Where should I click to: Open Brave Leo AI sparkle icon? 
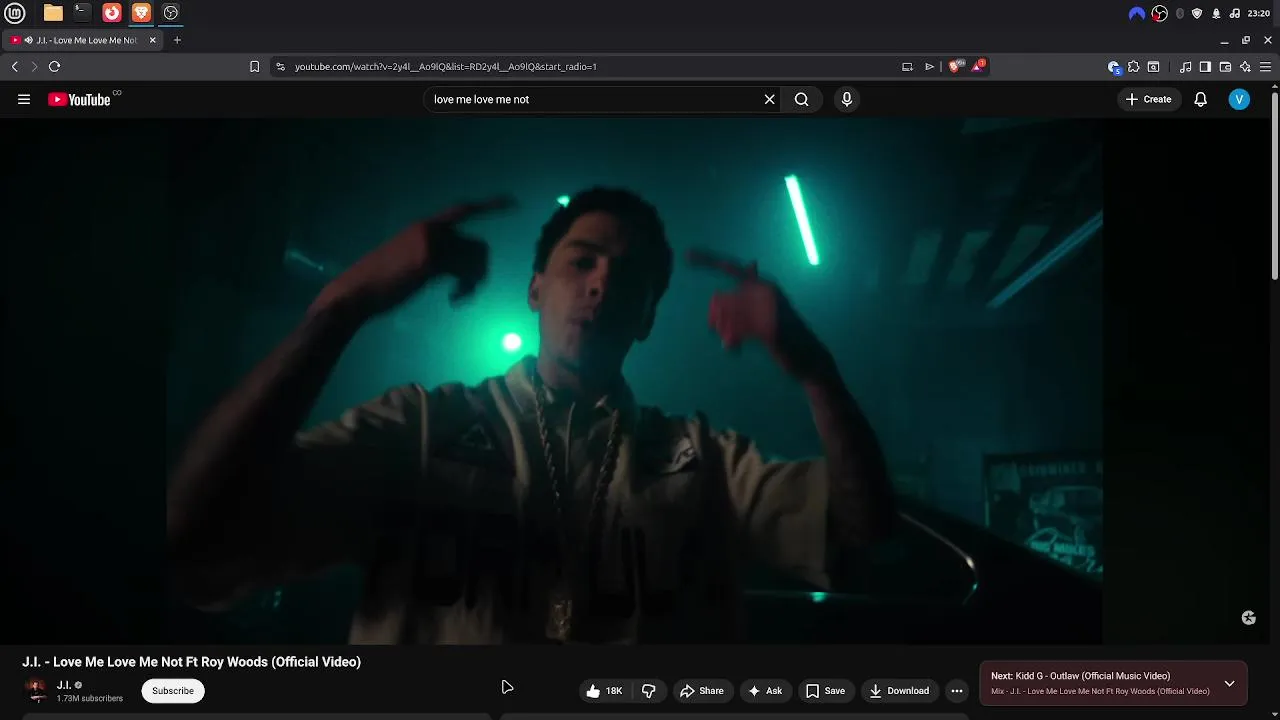[1245, 67]
